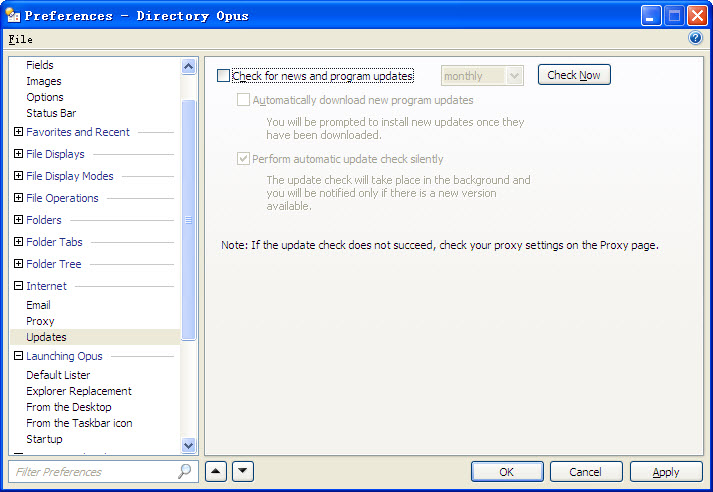Open the Default Lister page
This screenshot has width=713, height=492.
click(58, 375)
